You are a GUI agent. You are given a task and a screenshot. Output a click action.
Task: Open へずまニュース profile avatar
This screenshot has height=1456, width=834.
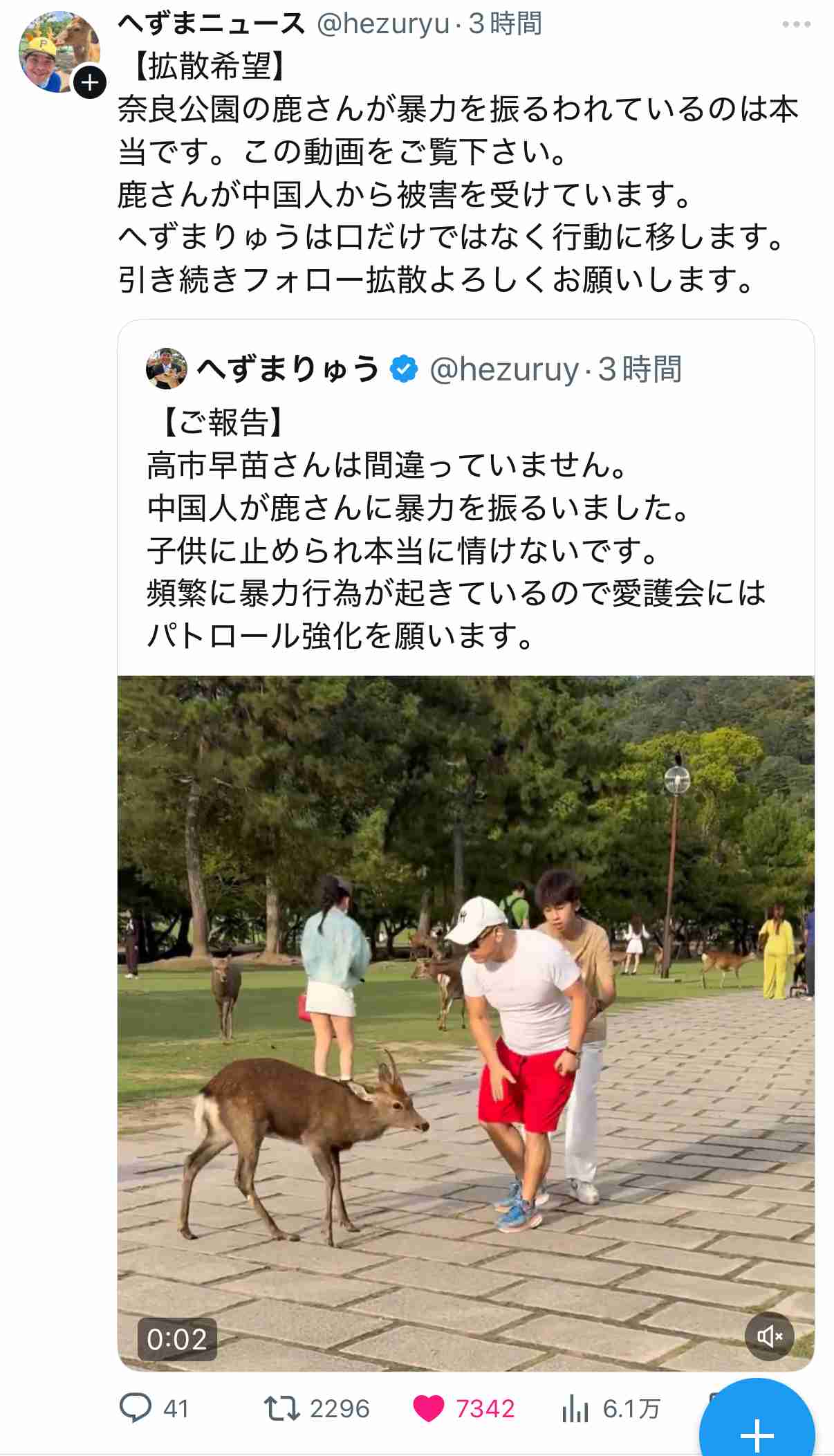pos(59,52)
